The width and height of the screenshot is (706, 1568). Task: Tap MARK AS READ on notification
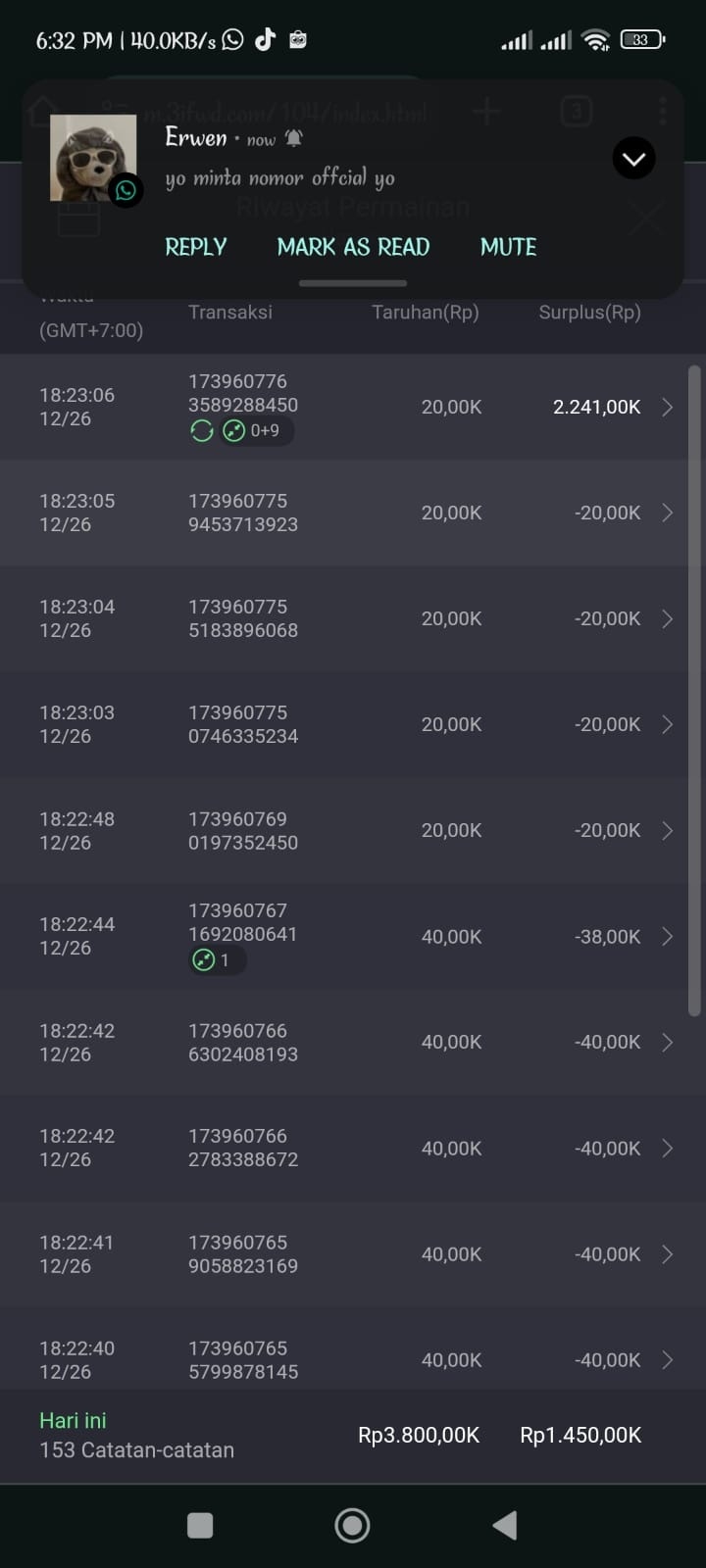pyautogui.click(x=353, y=247)
